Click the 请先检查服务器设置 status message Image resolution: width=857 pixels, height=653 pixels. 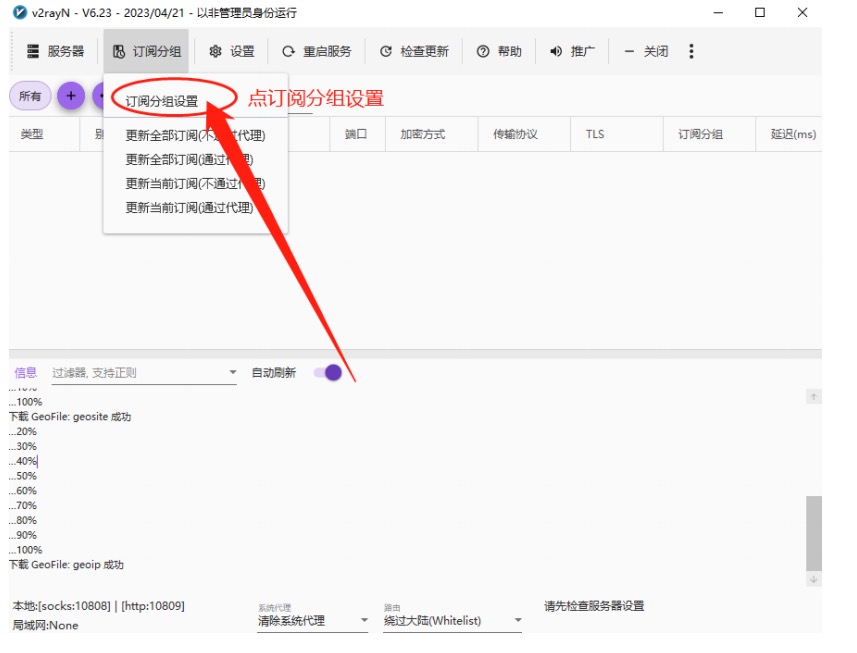[x=594, y=606]
